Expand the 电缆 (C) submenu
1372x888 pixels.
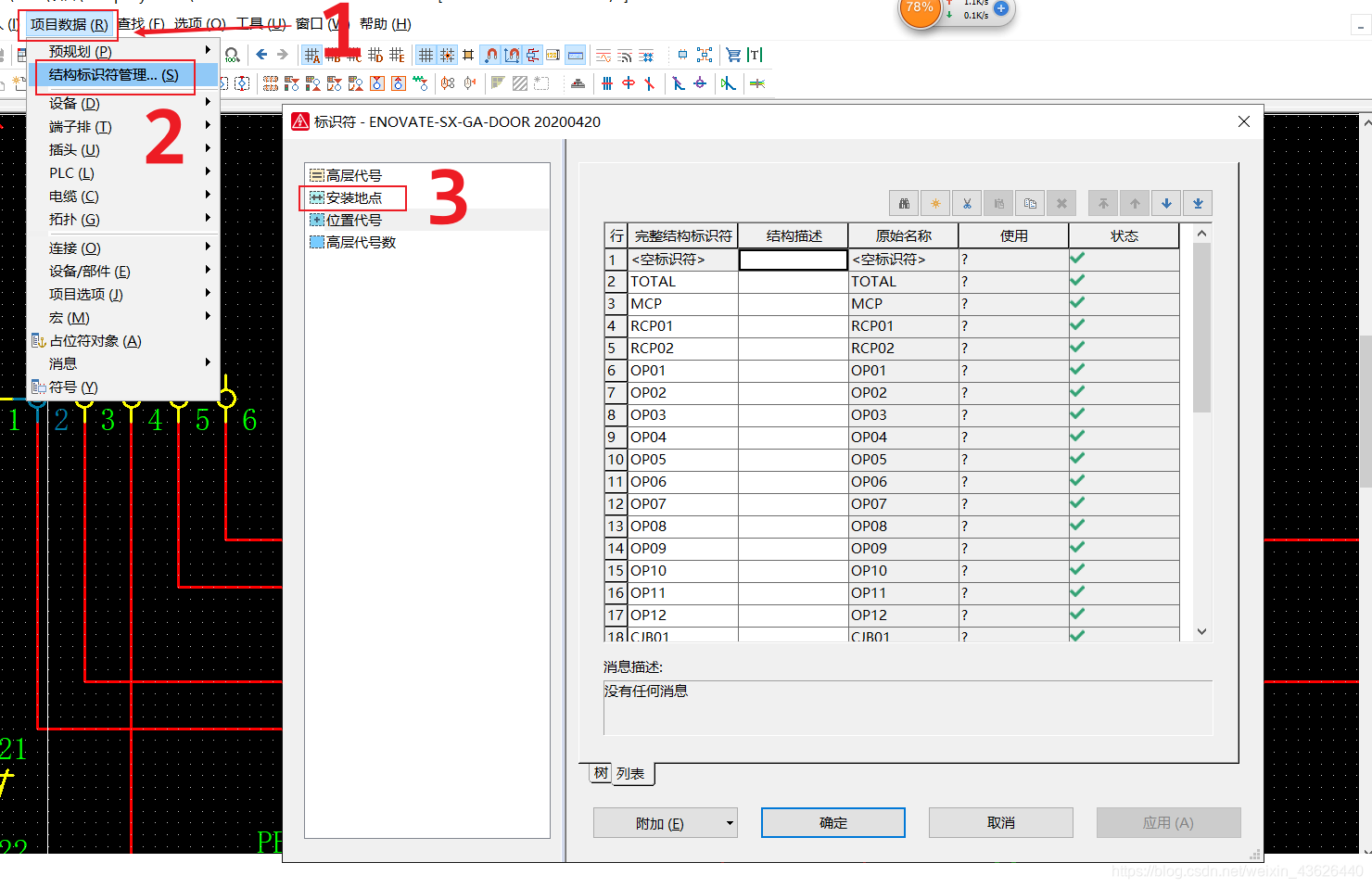(x=125, y=196)
